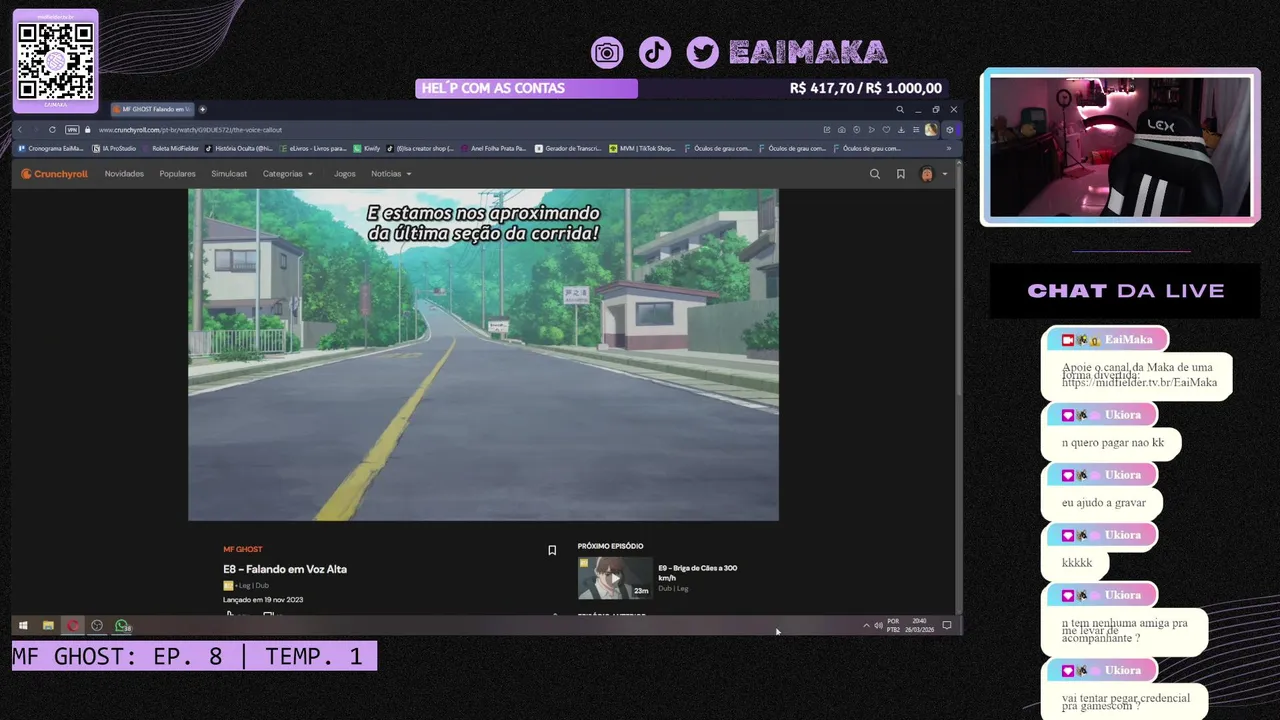This screenshot has height=720, width=1280.
Task: Open the Windows Start menu
Action: point(23,626)
